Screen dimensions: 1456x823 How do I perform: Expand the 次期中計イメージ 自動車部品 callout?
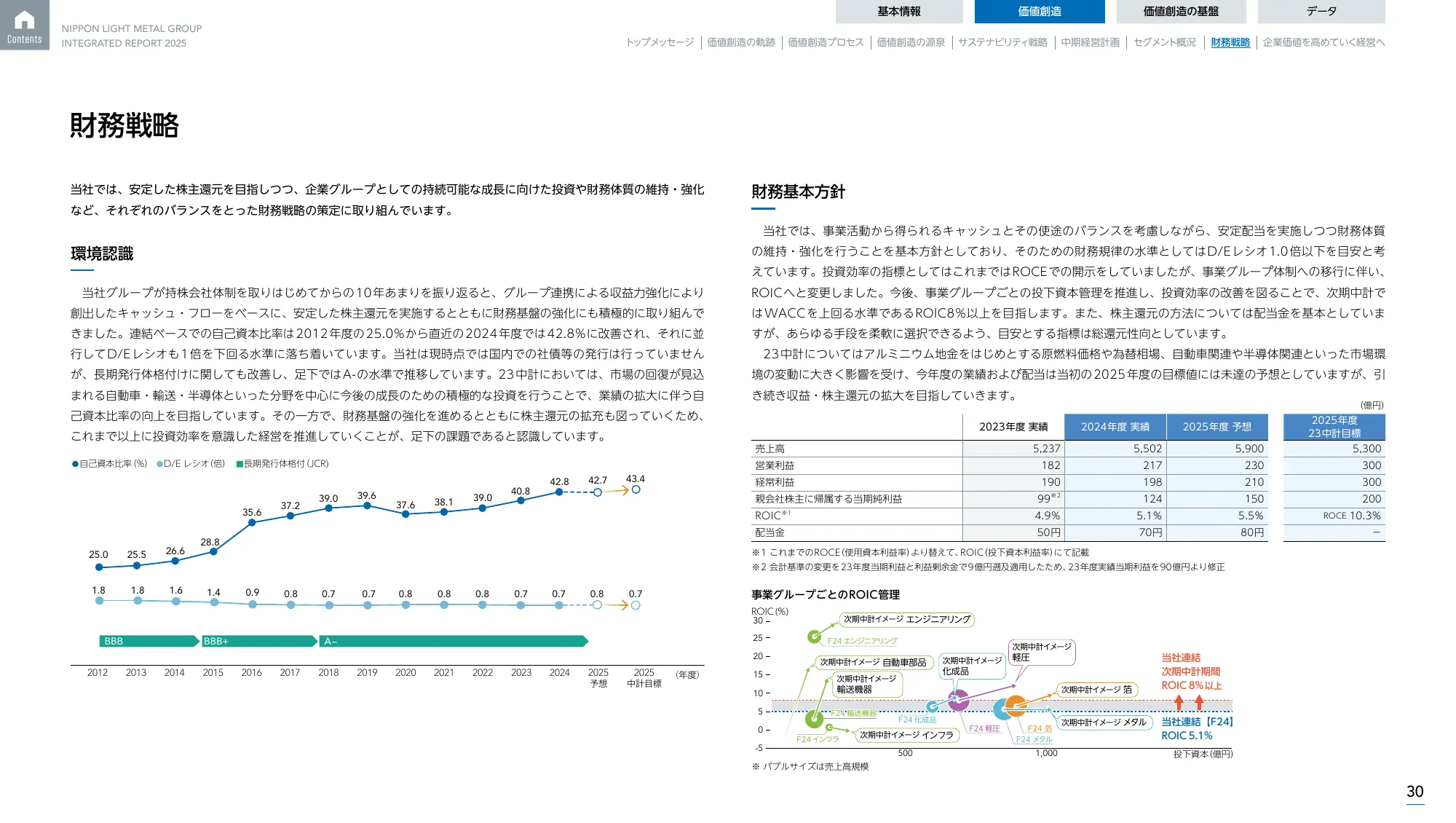coord(873,662)
